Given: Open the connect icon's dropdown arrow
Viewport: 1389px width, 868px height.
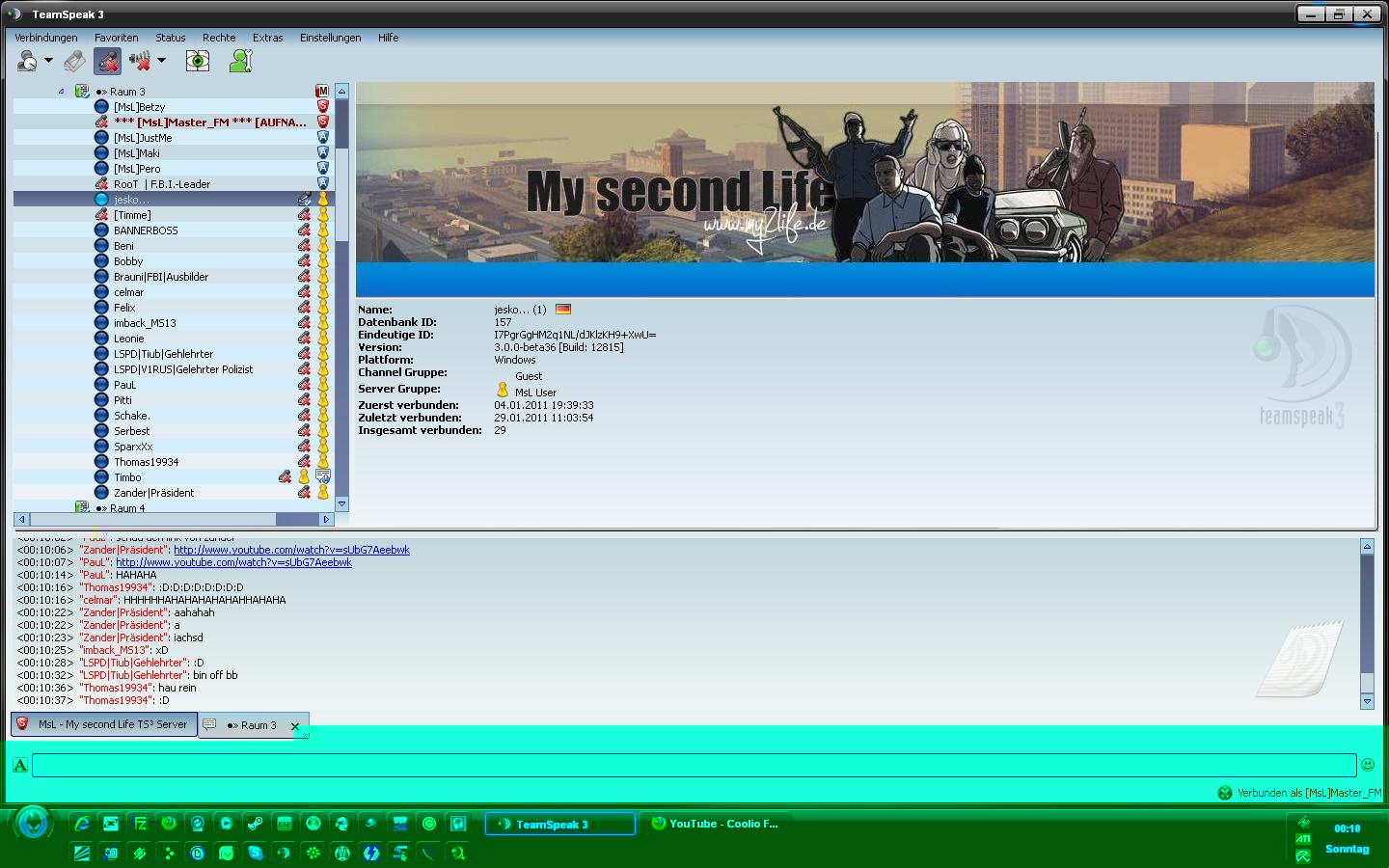Looking at the screenshot, I should pyautogui.click(x=48, y=61).
